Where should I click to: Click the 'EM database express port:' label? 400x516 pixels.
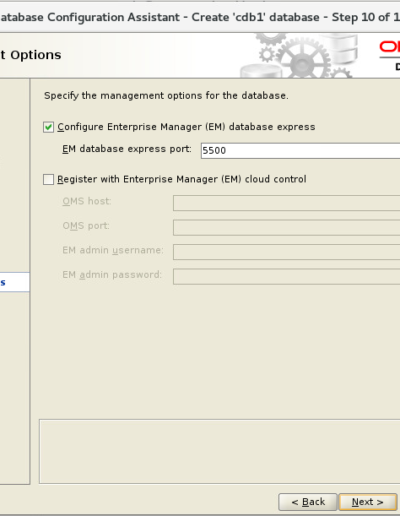127,149
